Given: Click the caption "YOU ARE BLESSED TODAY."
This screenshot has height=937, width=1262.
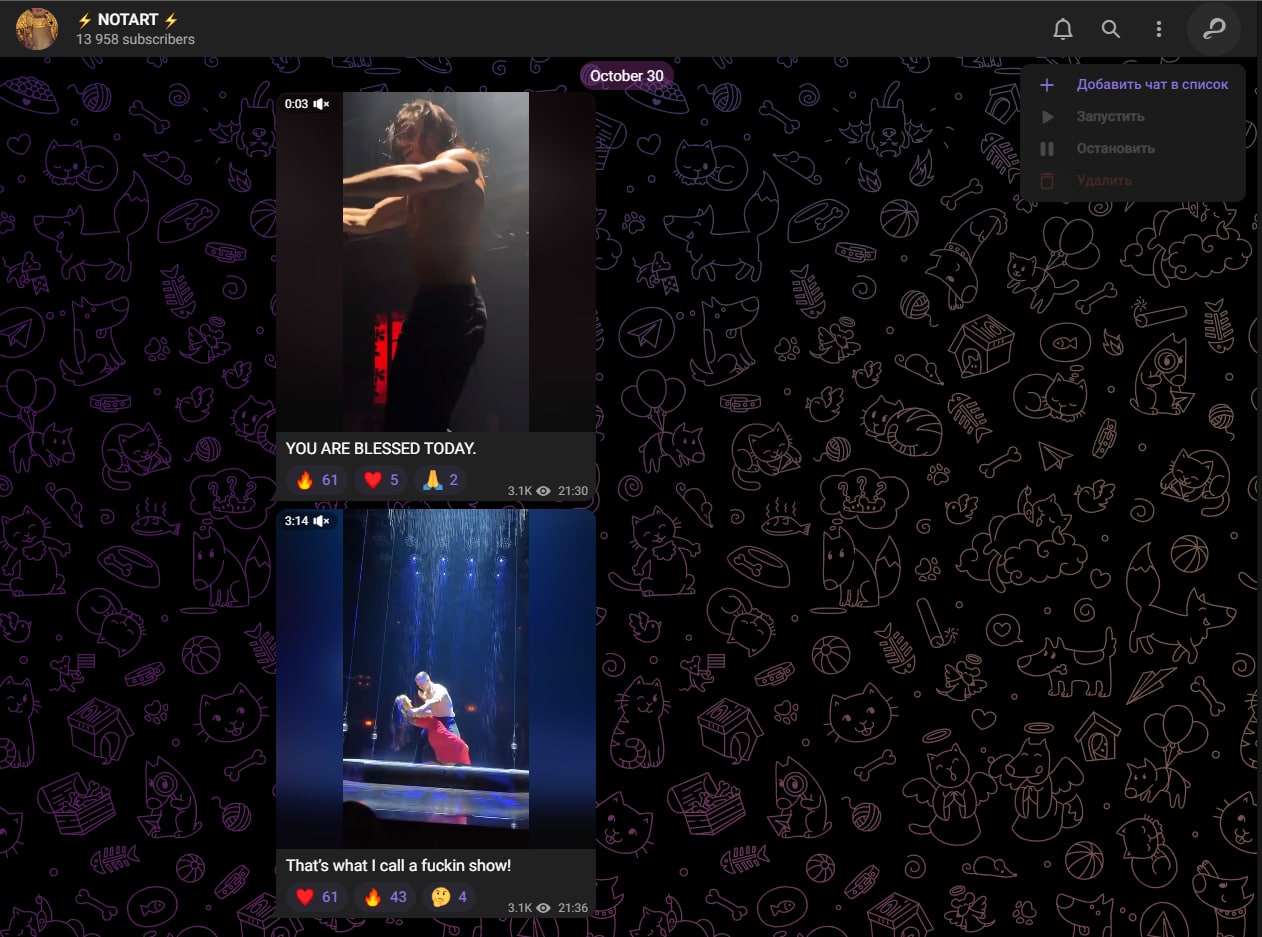Looking at the screenshot, I should pos(381,449).
